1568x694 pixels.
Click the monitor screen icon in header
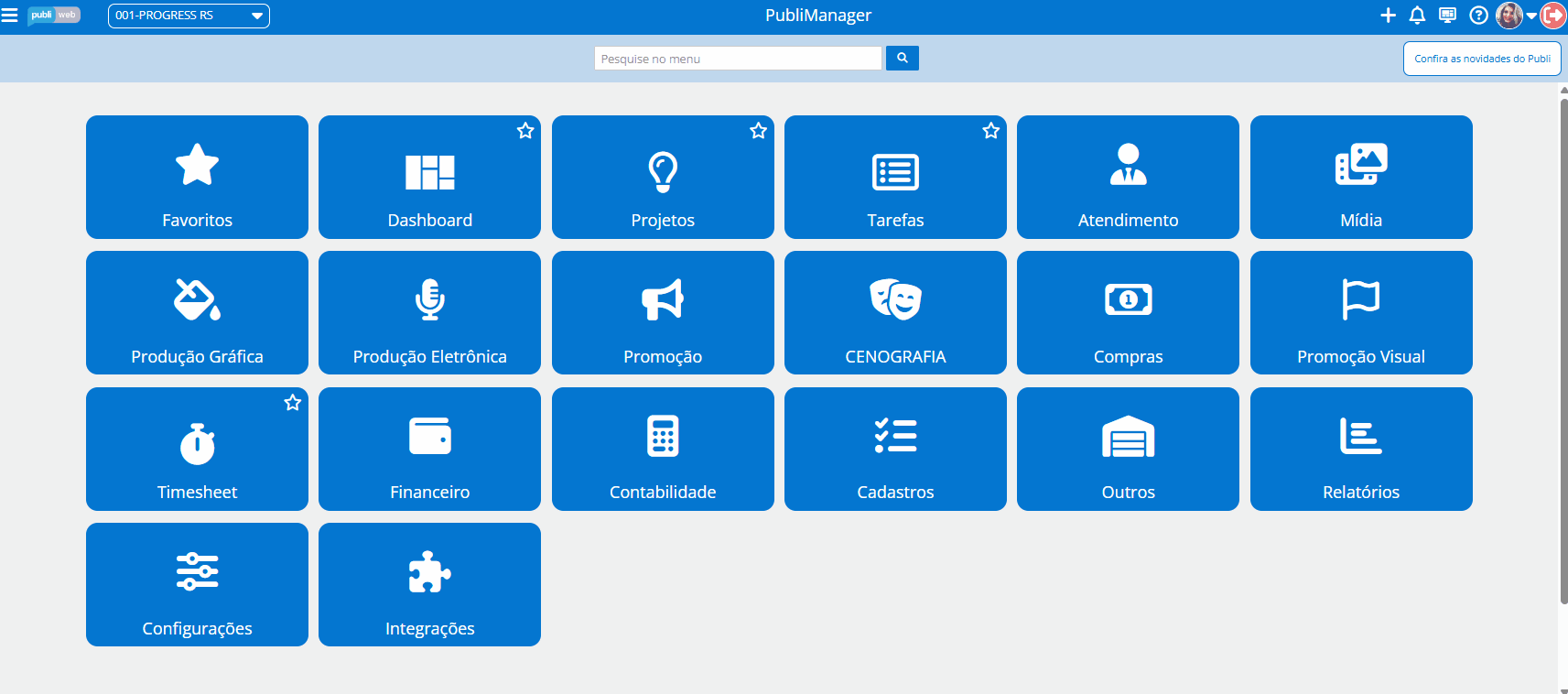coord(1447,16)
